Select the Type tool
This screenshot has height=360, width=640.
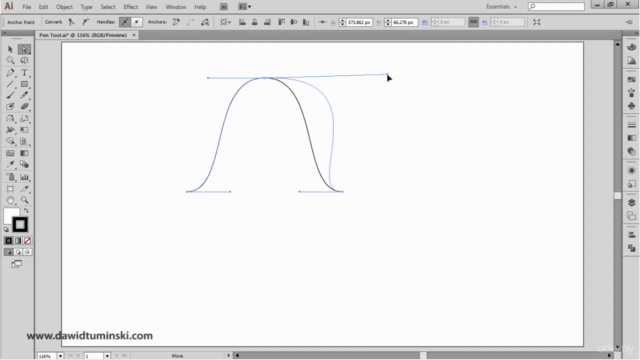pyautogui.click(x=24, y=73)
